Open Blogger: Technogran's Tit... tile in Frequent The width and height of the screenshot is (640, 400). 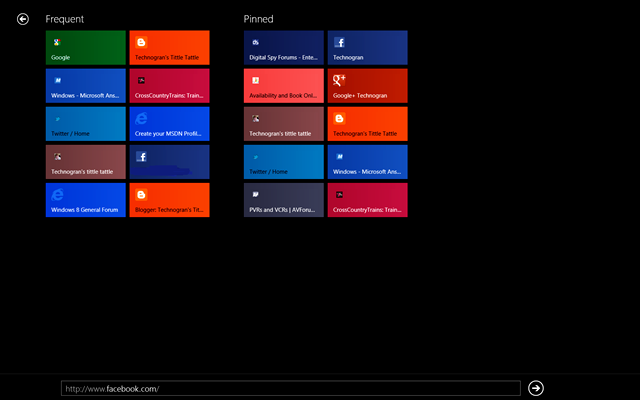169,200
